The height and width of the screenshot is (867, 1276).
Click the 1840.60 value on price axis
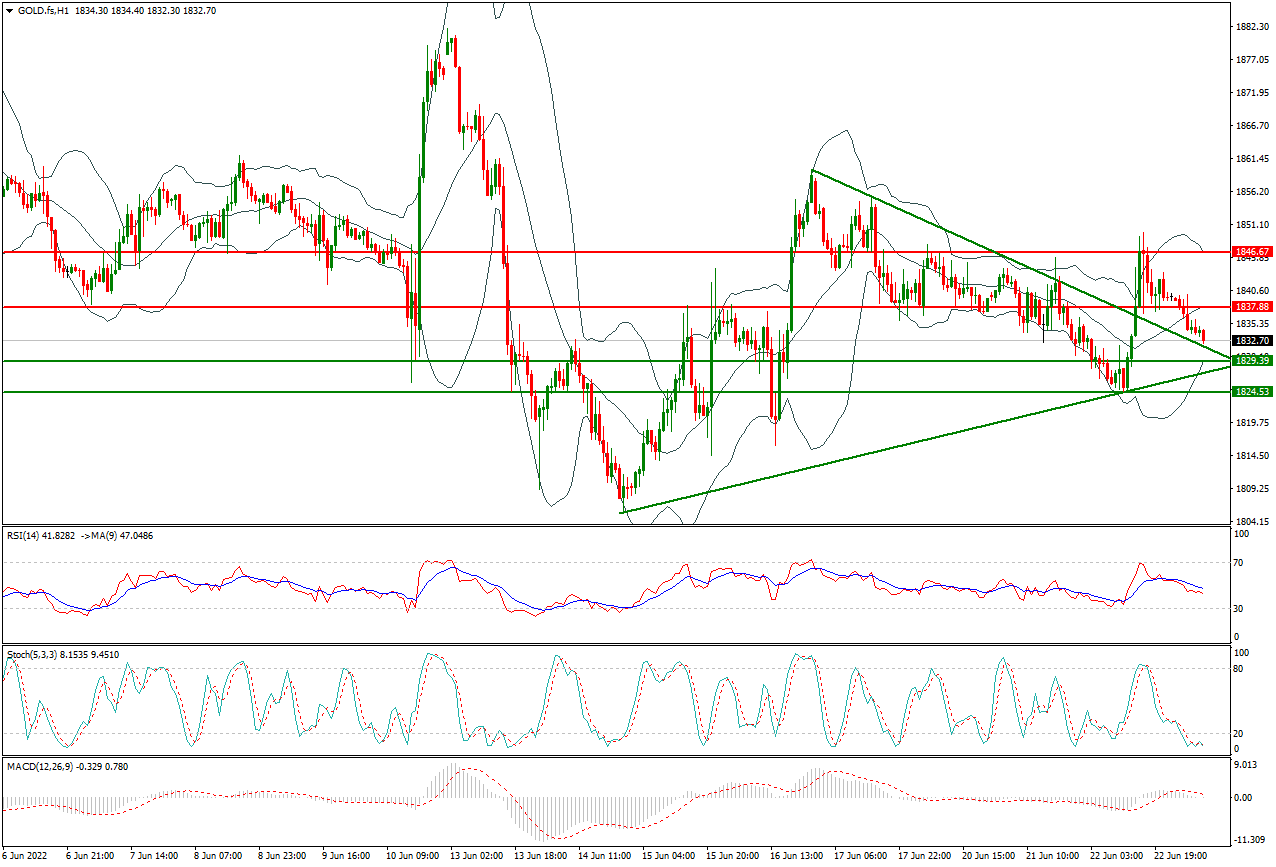(1252, 291)
